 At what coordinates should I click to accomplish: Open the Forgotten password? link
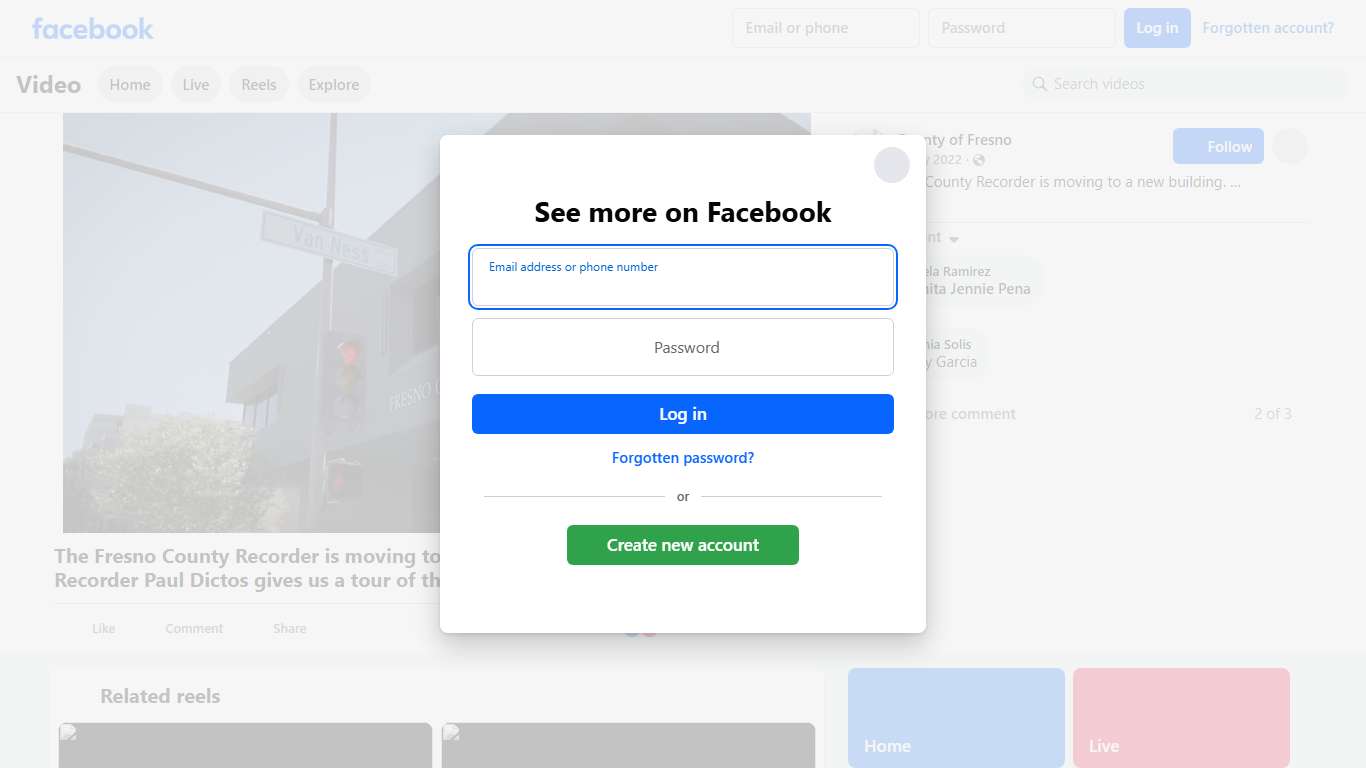click(683, 458)
